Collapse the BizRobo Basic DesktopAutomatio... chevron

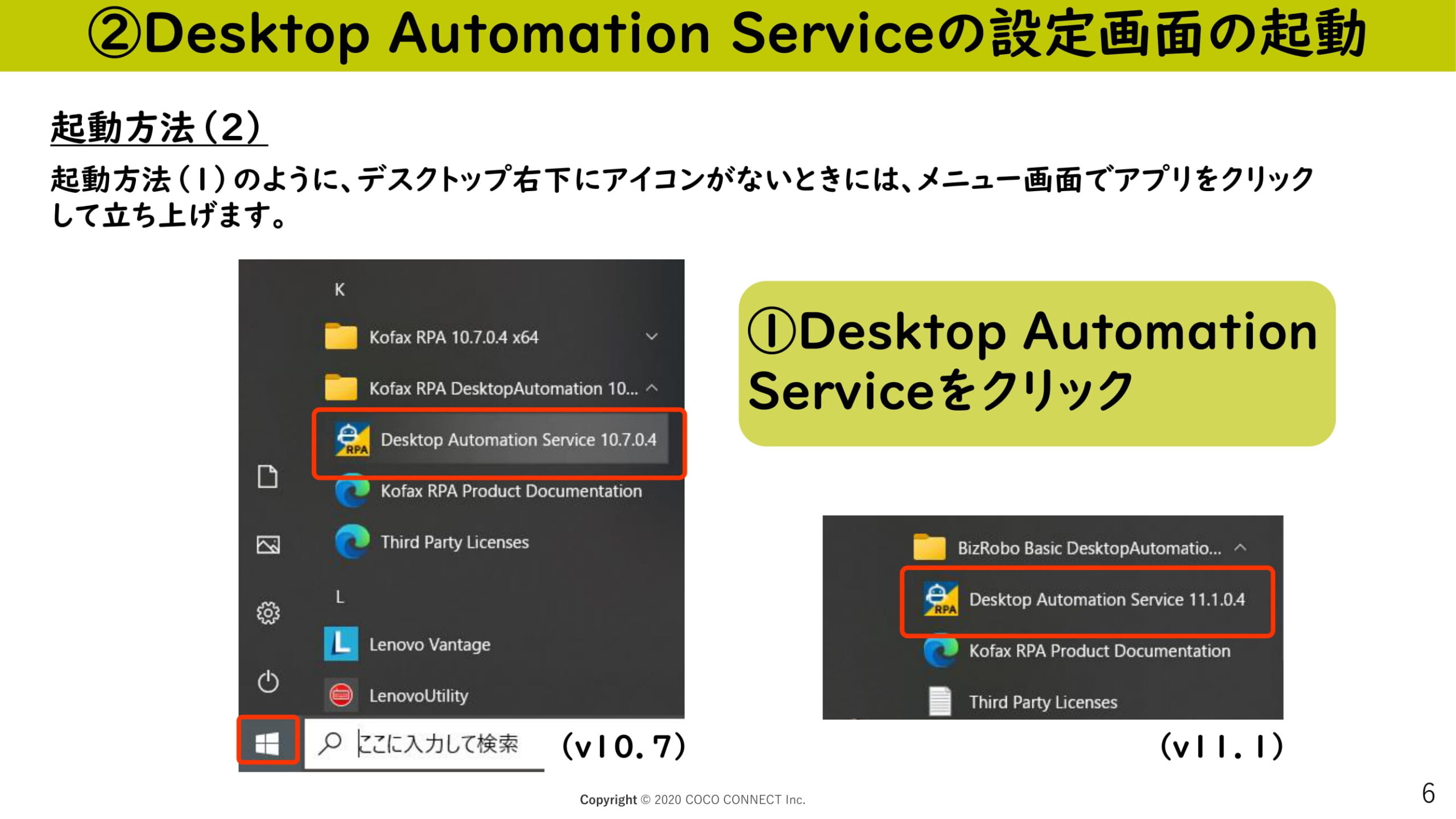click(x=1240, y=548)
